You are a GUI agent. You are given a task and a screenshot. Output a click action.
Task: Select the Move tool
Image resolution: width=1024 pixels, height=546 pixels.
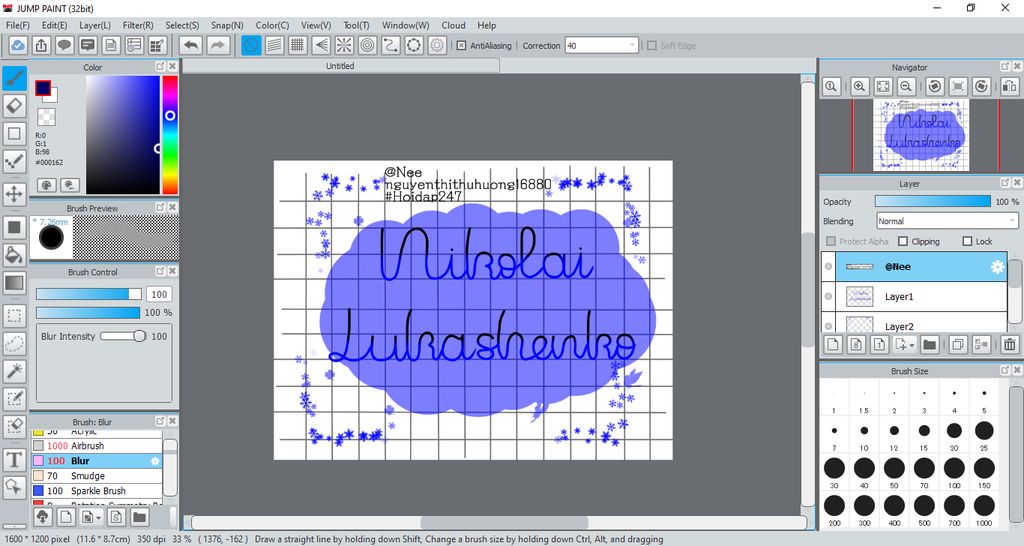point(14,194)
